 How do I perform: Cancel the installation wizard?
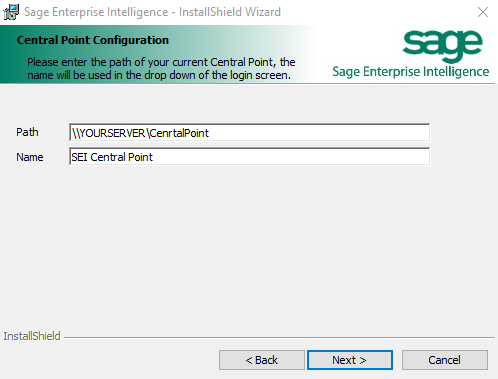(445, 360)
